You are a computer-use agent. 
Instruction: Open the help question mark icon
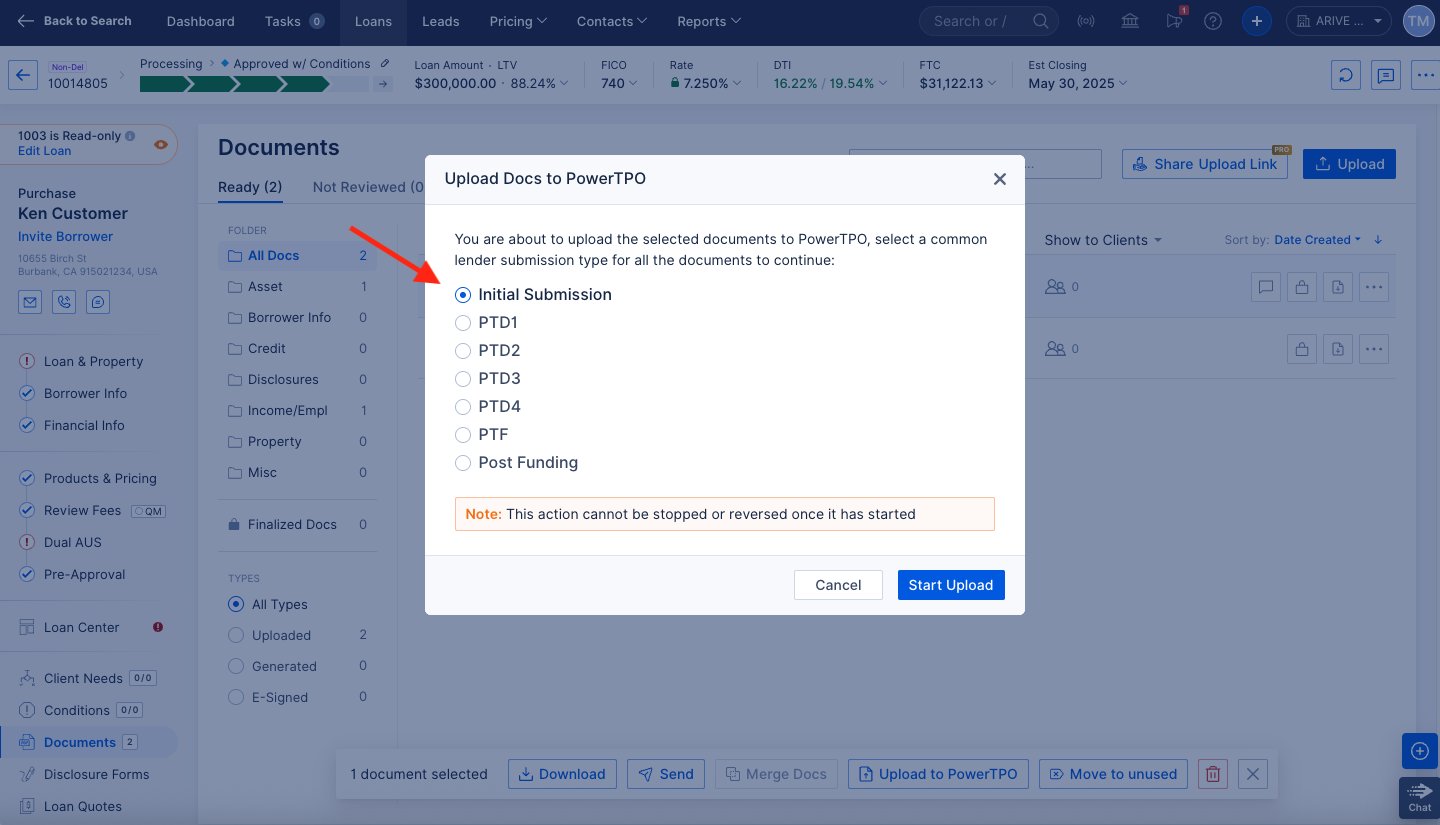(x=1213, y=21)
